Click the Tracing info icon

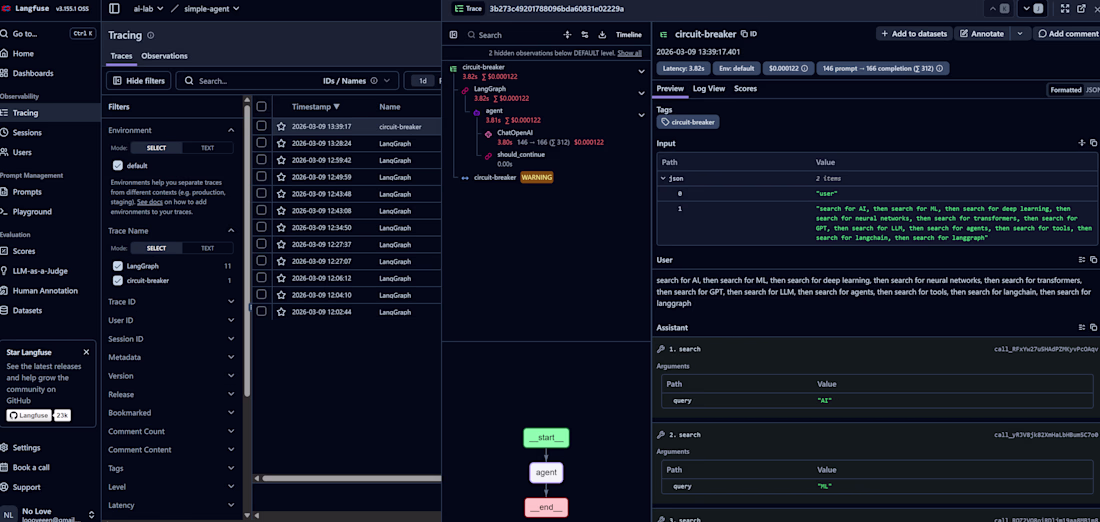click(151, 35)
